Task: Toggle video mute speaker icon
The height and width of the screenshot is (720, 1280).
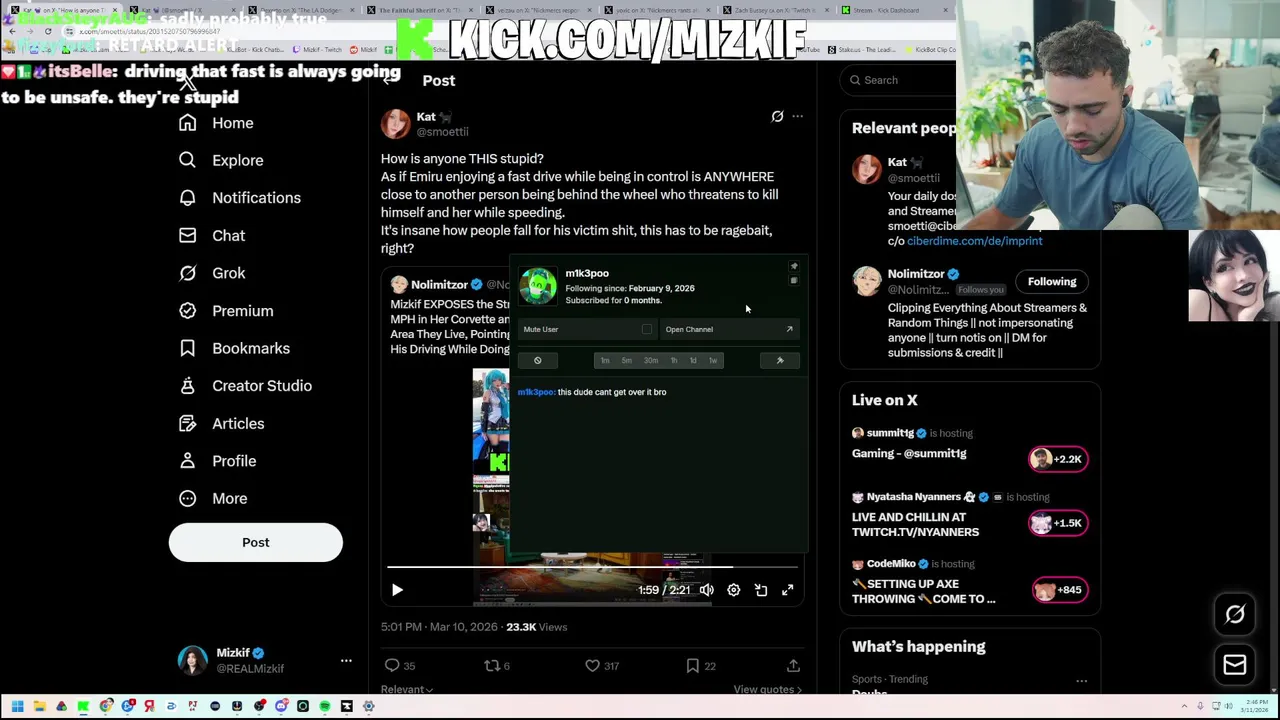Action: pos(707,590)
